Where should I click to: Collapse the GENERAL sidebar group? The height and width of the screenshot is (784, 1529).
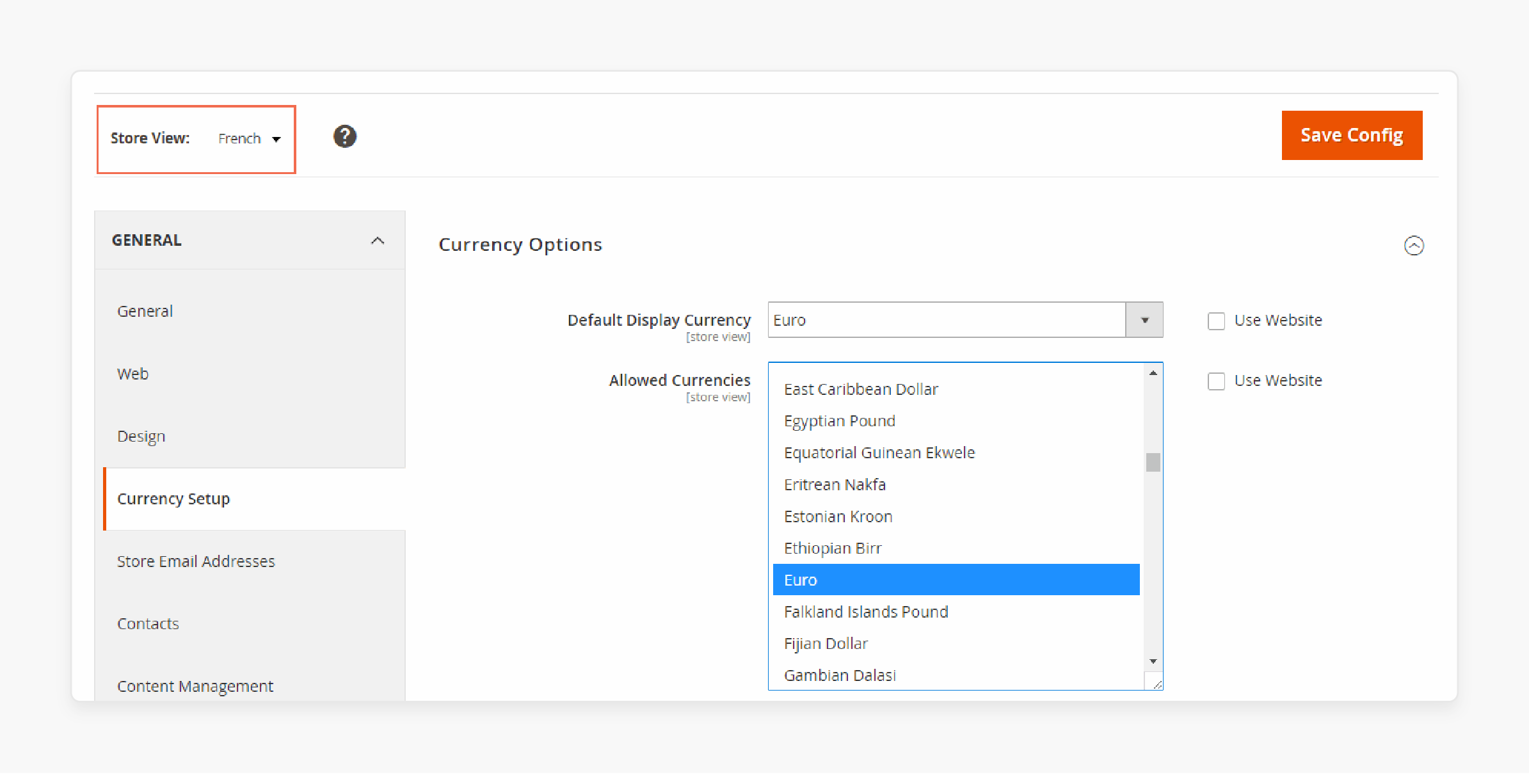[x=378, y=241]
